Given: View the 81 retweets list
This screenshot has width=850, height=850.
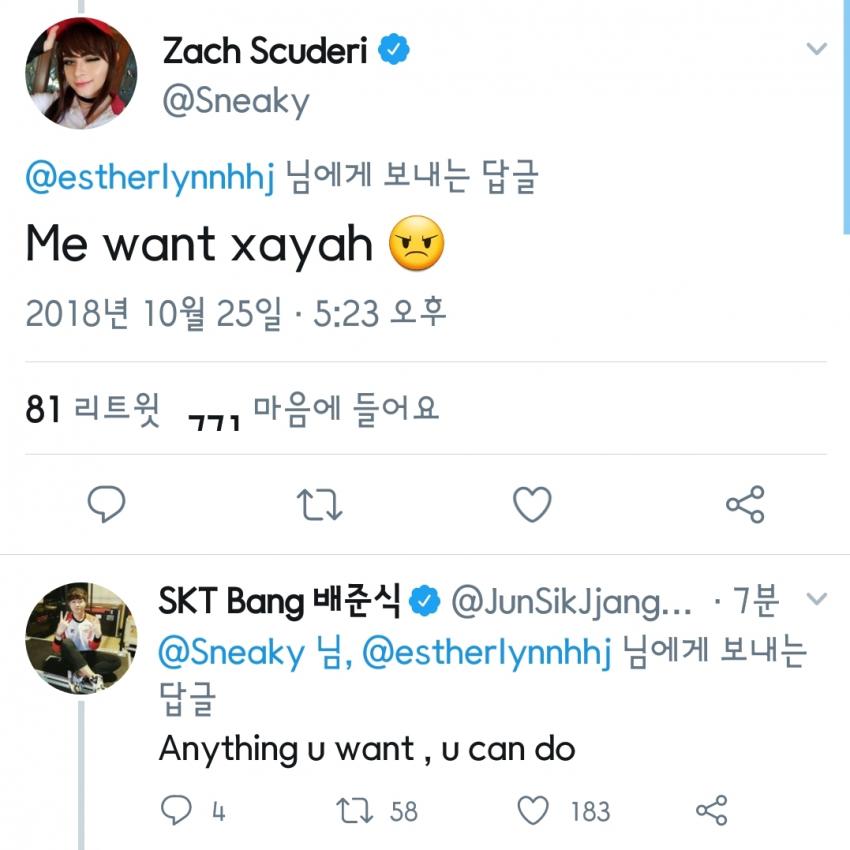Looking at the screenshot, I should click(x=92, y=410).
